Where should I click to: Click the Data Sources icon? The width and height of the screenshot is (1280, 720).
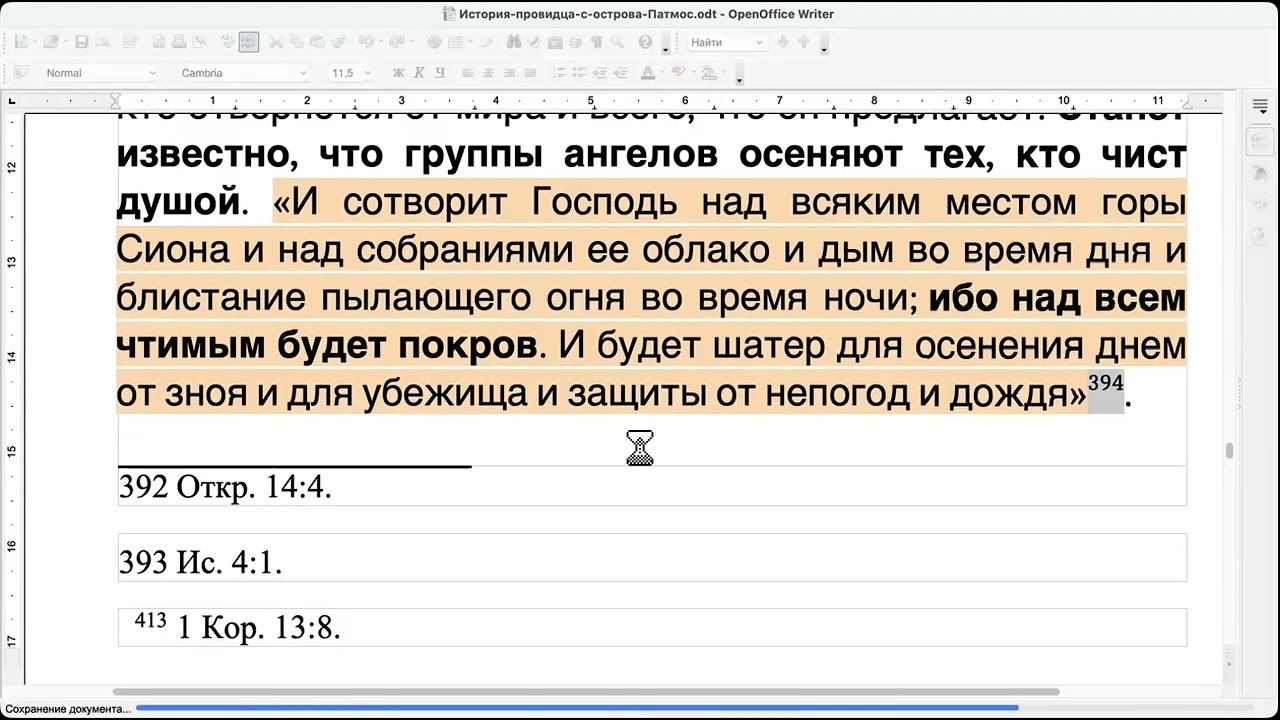(x=576, y=42)
